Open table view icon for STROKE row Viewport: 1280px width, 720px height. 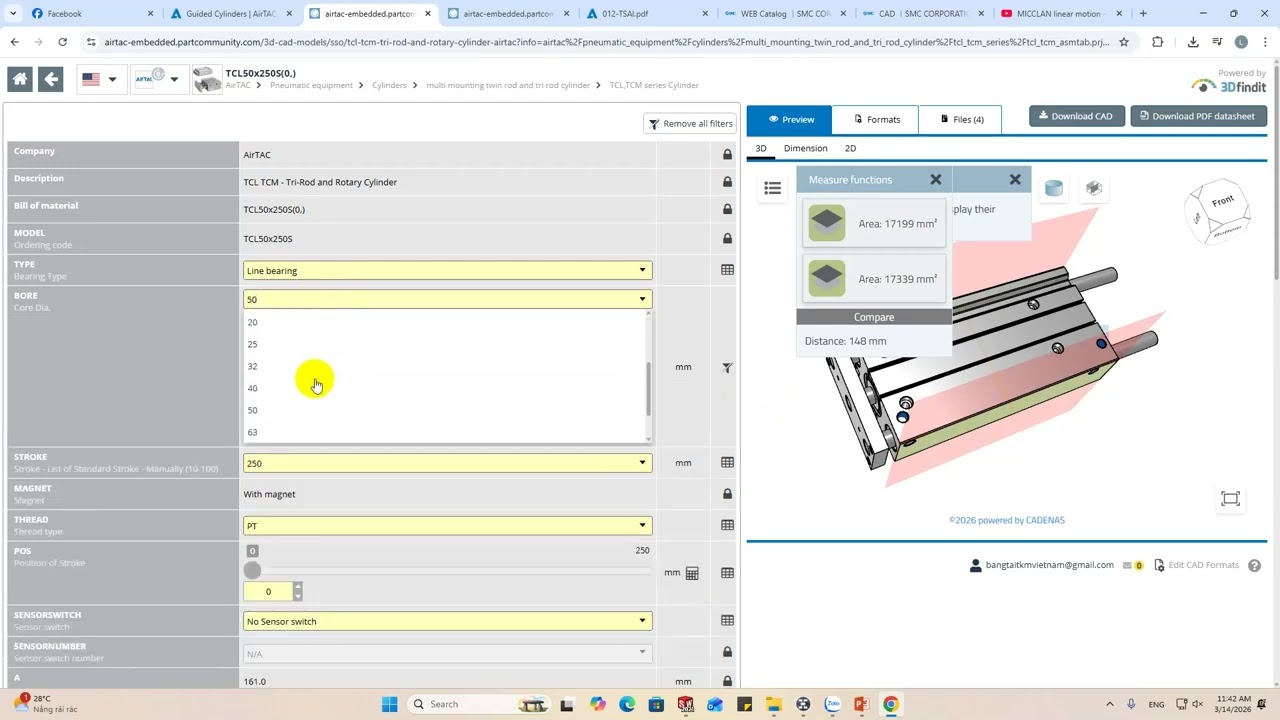[x=727, y=463]
